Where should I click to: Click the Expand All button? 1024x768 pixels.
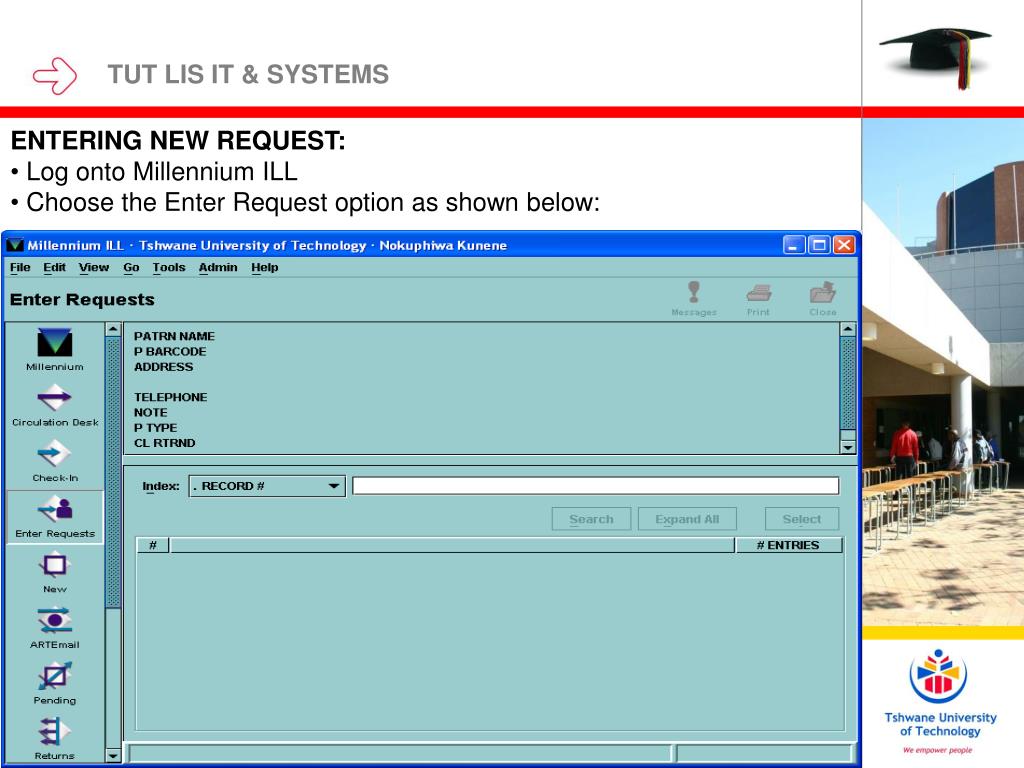click(687, 519)
